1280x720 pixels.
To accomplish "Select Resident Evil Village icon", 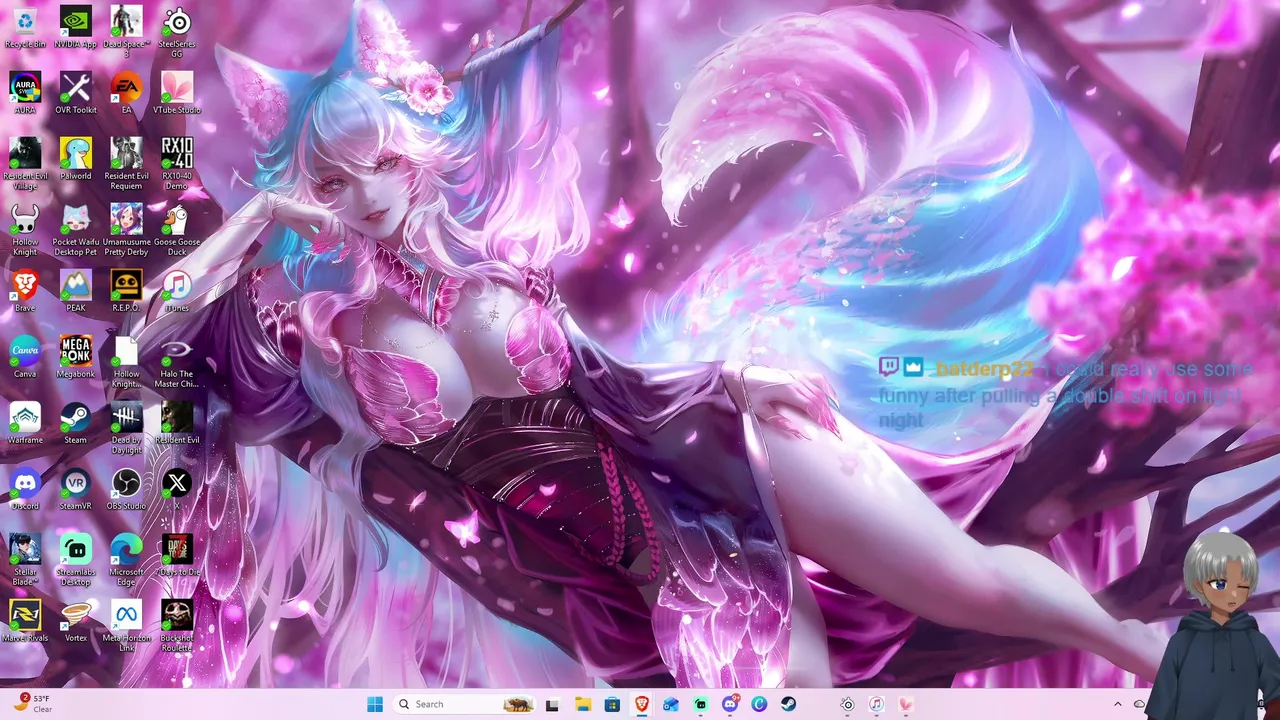I will 25,164.
